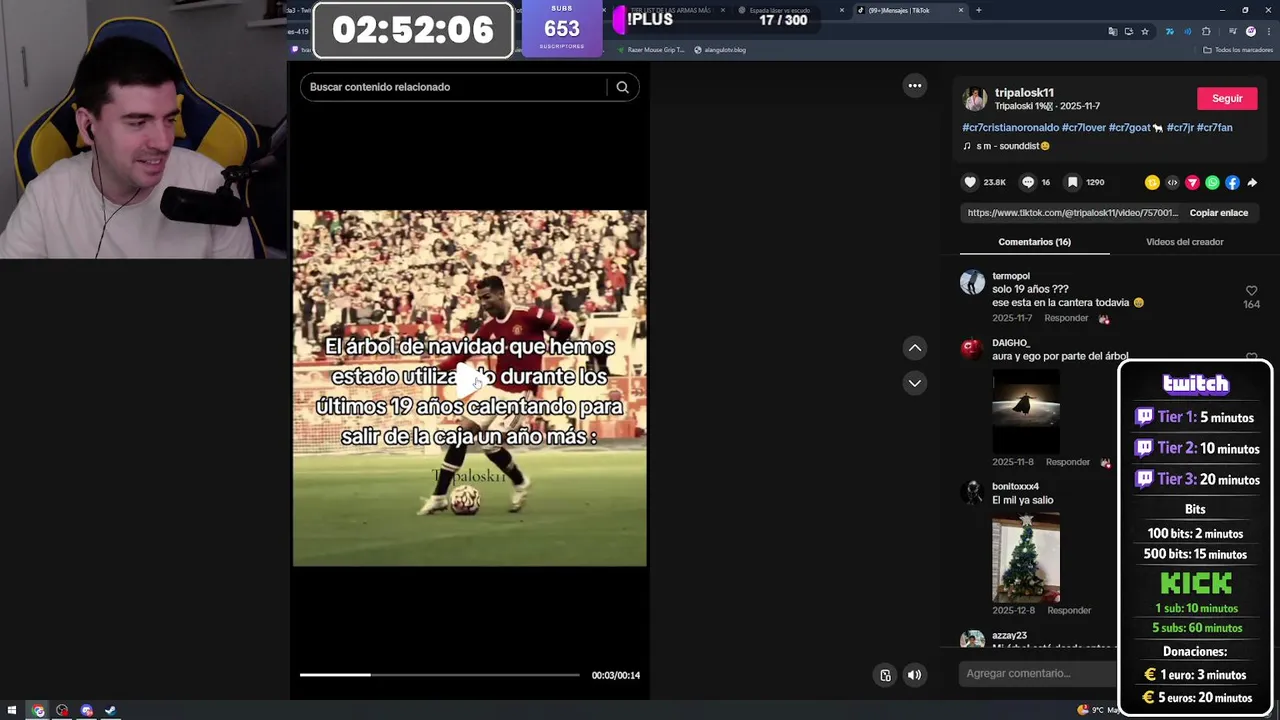Share the video to WhatsApp
Viewport: 1280px width, 720px height.
click(1212, 183)
